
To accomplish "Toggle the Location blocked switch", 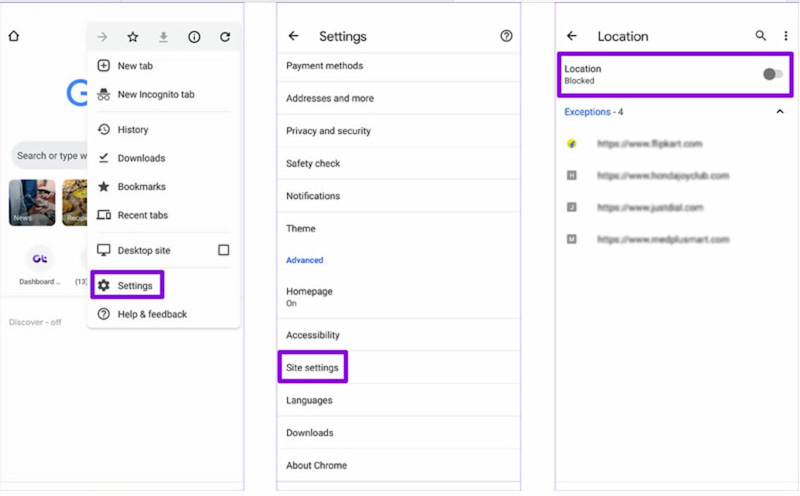I will (x=772, y=74).
